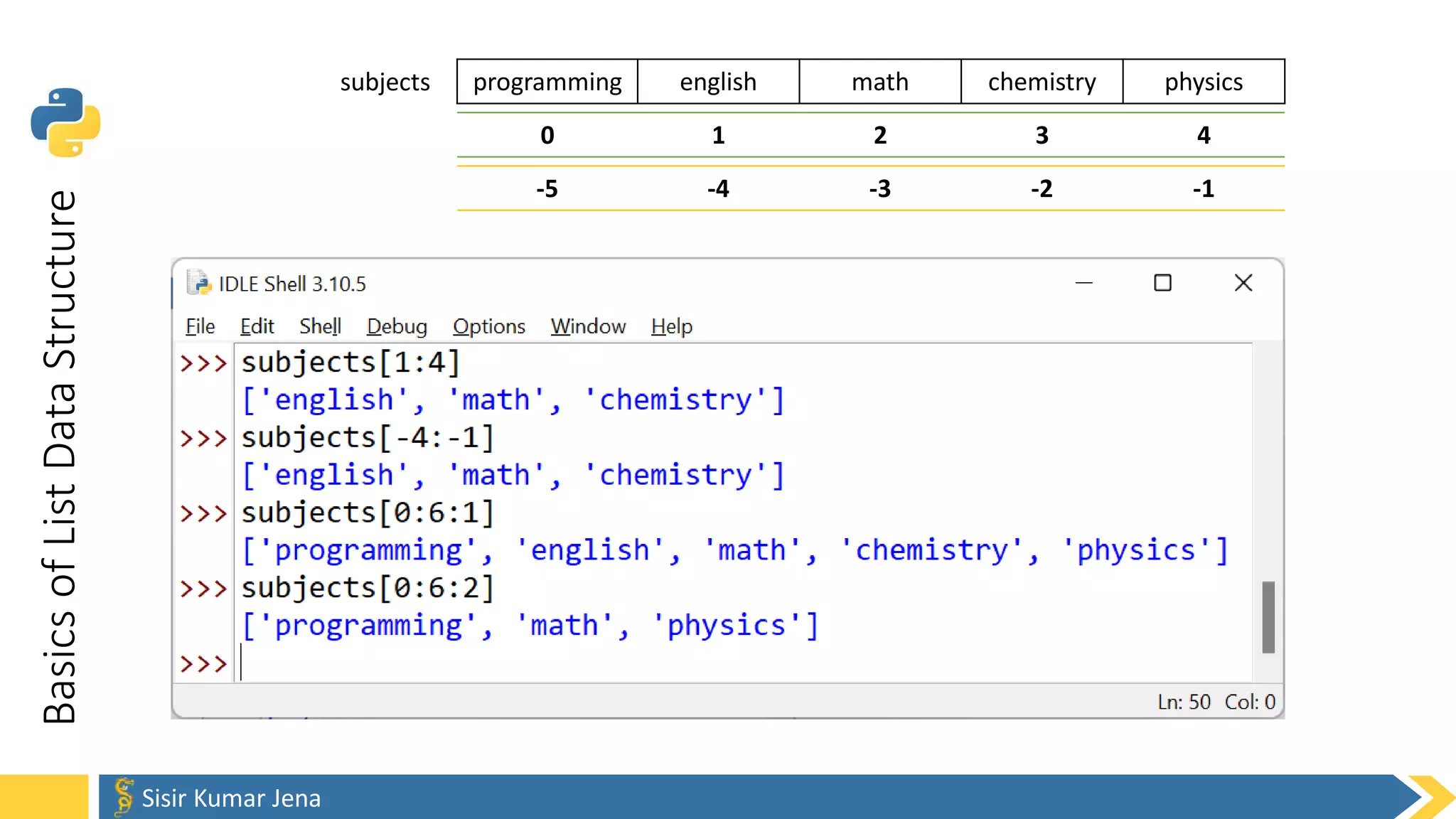This screenshot has height=819, width=1456.
Task: Click the 'programming' cell in subjects table
Action: 547,82
